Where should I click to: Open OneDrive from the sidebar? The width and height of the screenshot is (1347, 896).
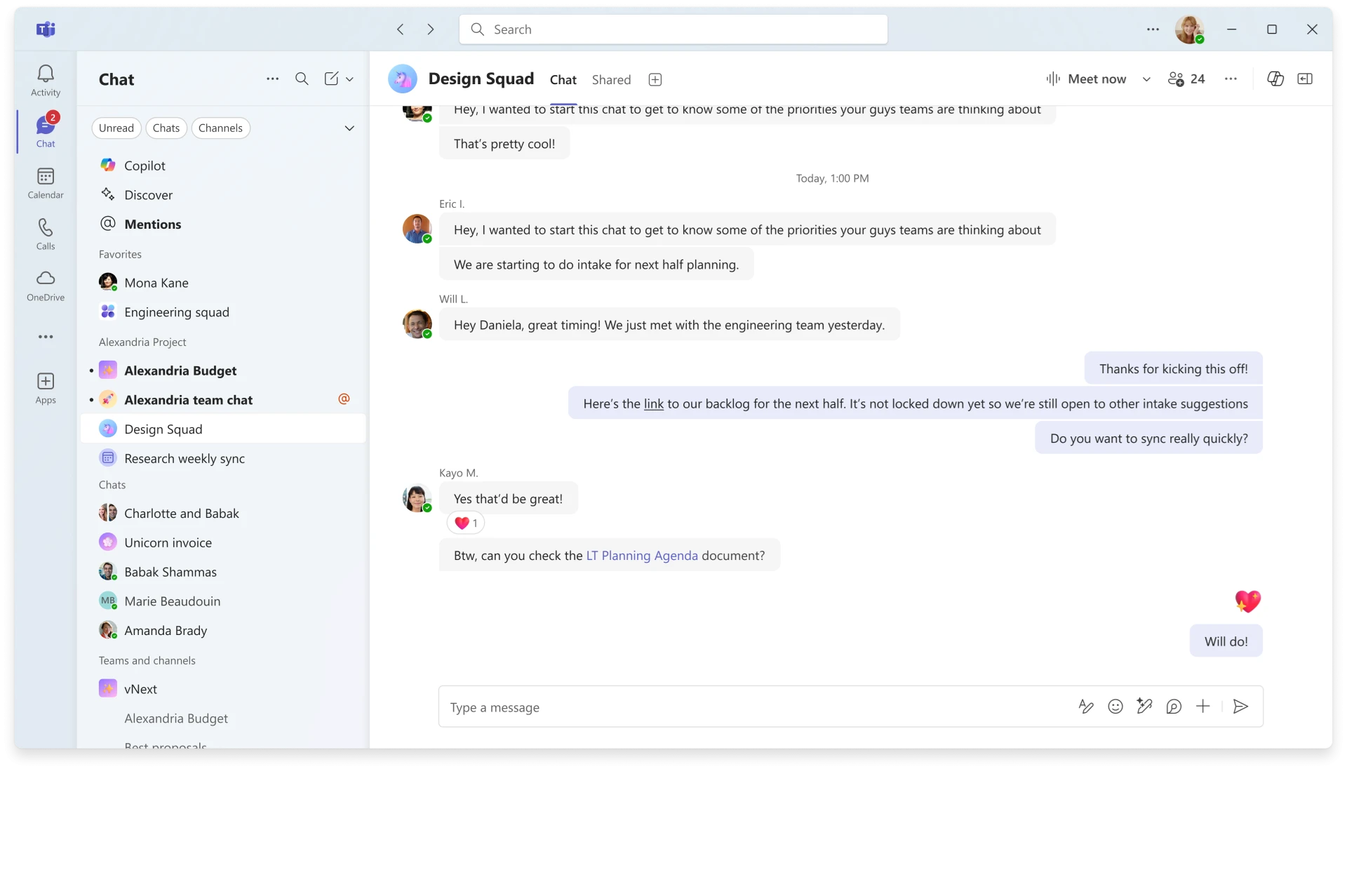[x=45, y=286]
